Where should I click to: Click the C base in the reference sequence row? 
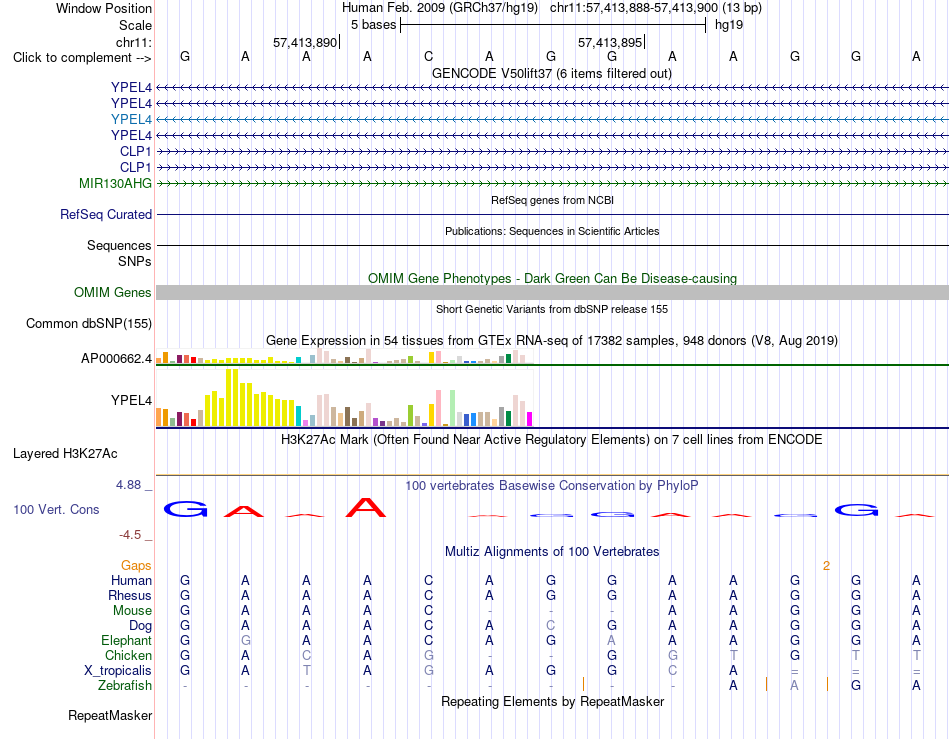(x=428, y=56)
